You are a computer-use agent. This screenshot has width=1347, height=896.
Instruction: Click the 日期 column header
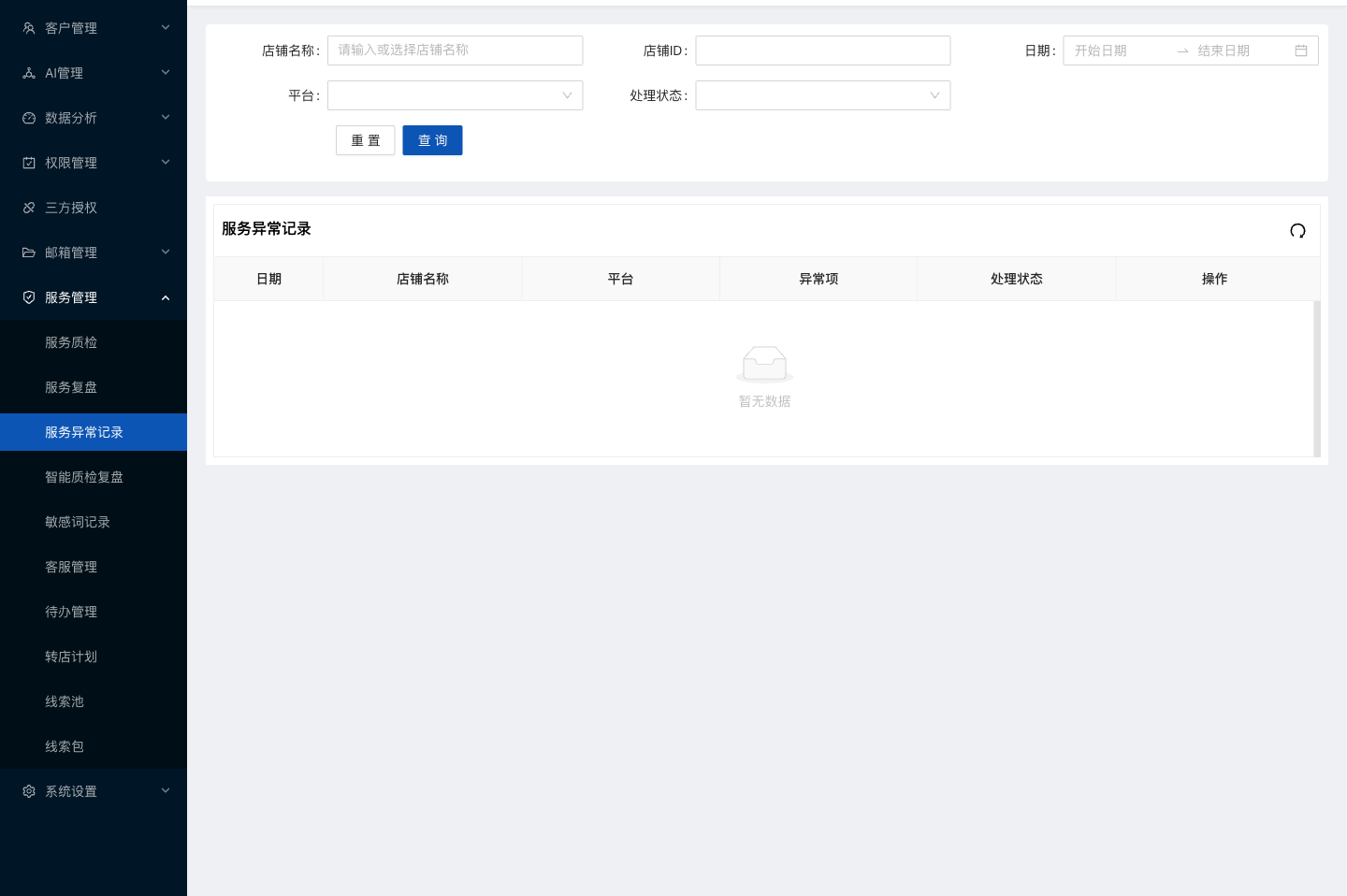[269, 279]
